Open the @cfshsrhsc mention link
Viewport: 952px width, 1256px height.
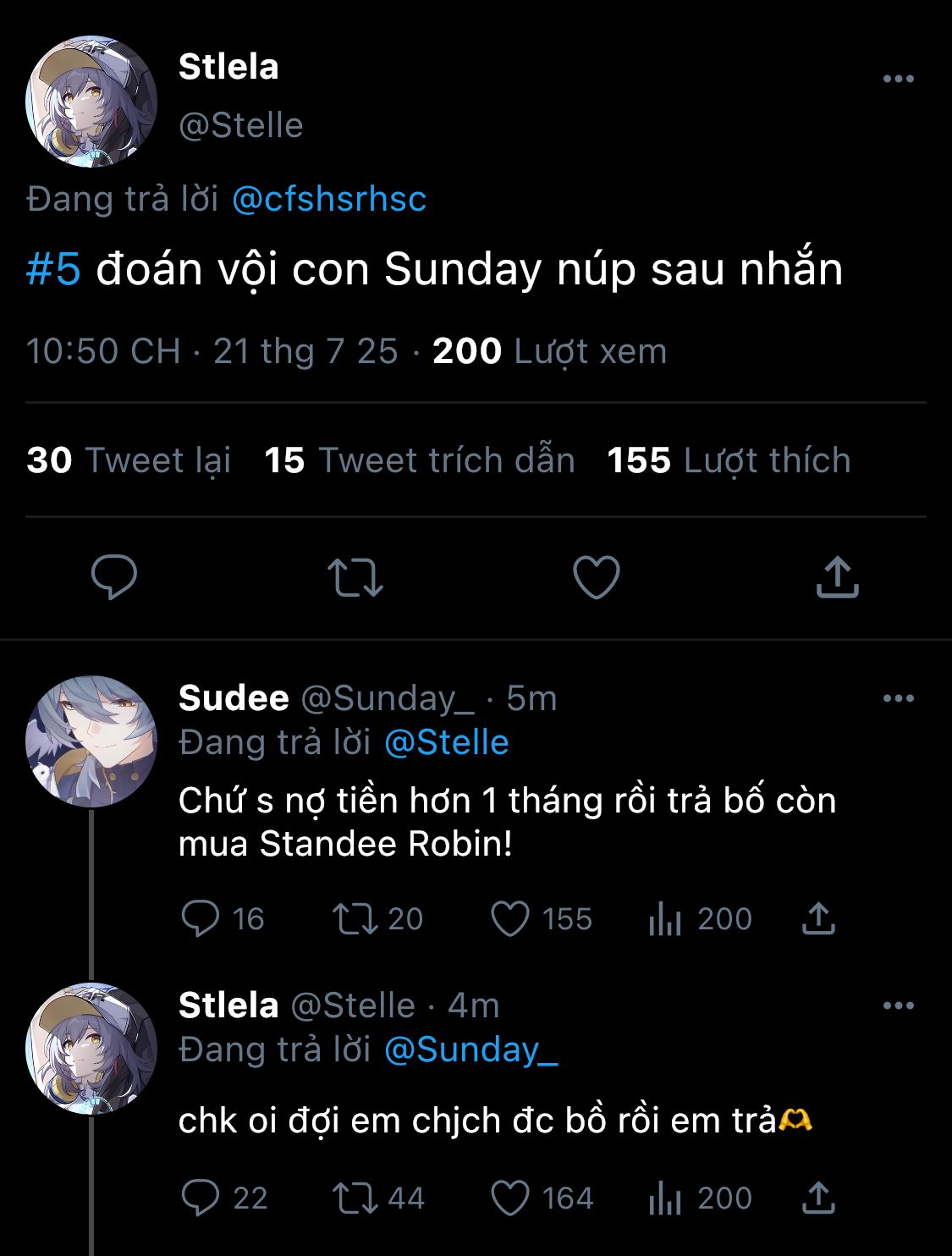coord(328,199)
